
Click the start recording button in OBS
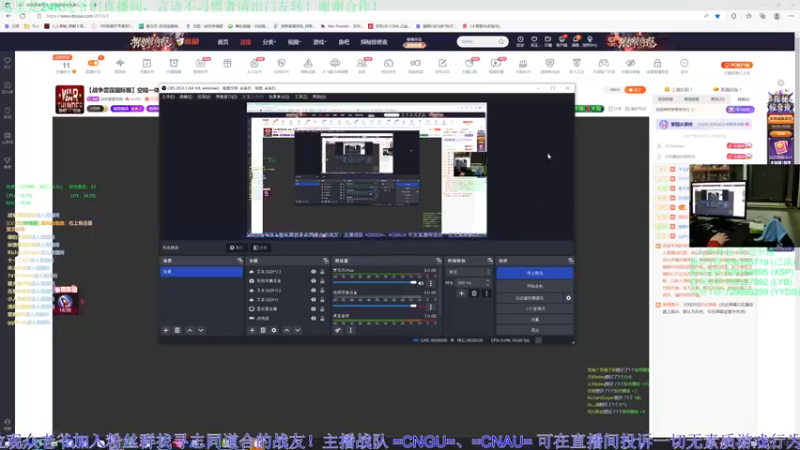pos(535,286)
